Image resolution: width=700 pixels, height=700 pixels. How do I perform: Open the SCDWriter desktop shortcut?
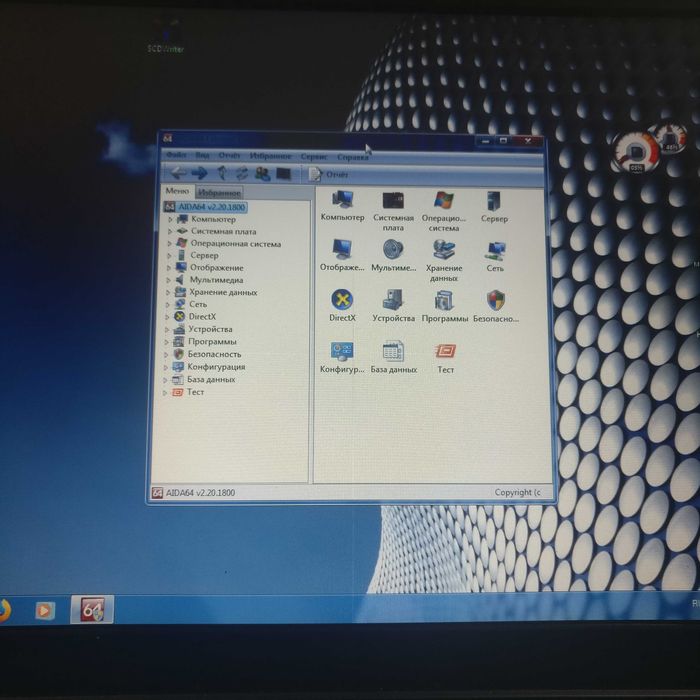[x=166, y=38]
